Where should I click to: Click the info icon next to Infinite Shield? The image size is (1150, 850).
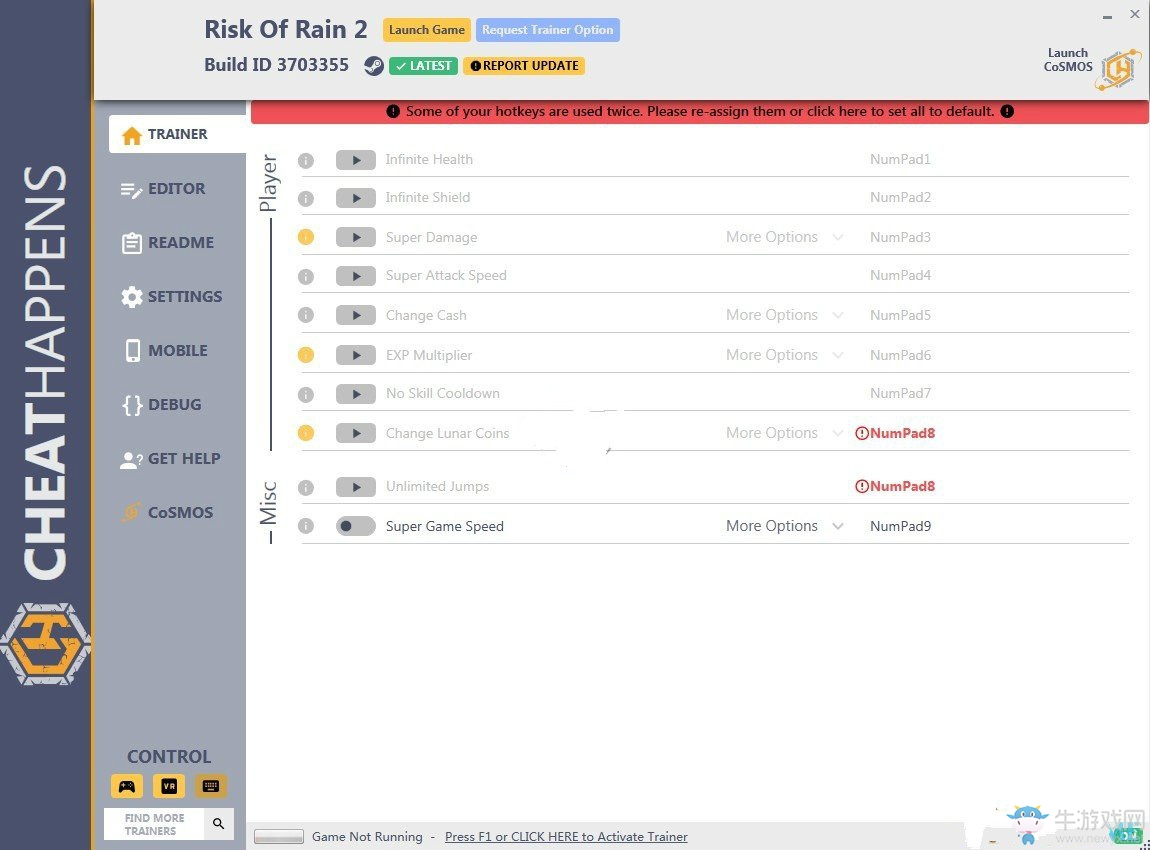pos(306,198)
